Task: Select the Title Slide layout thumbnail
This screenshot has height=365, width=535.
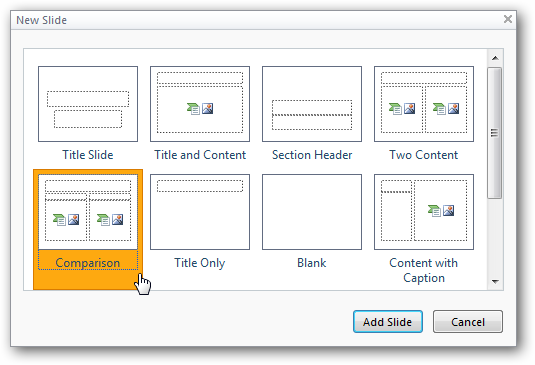Action: (88, 104)
